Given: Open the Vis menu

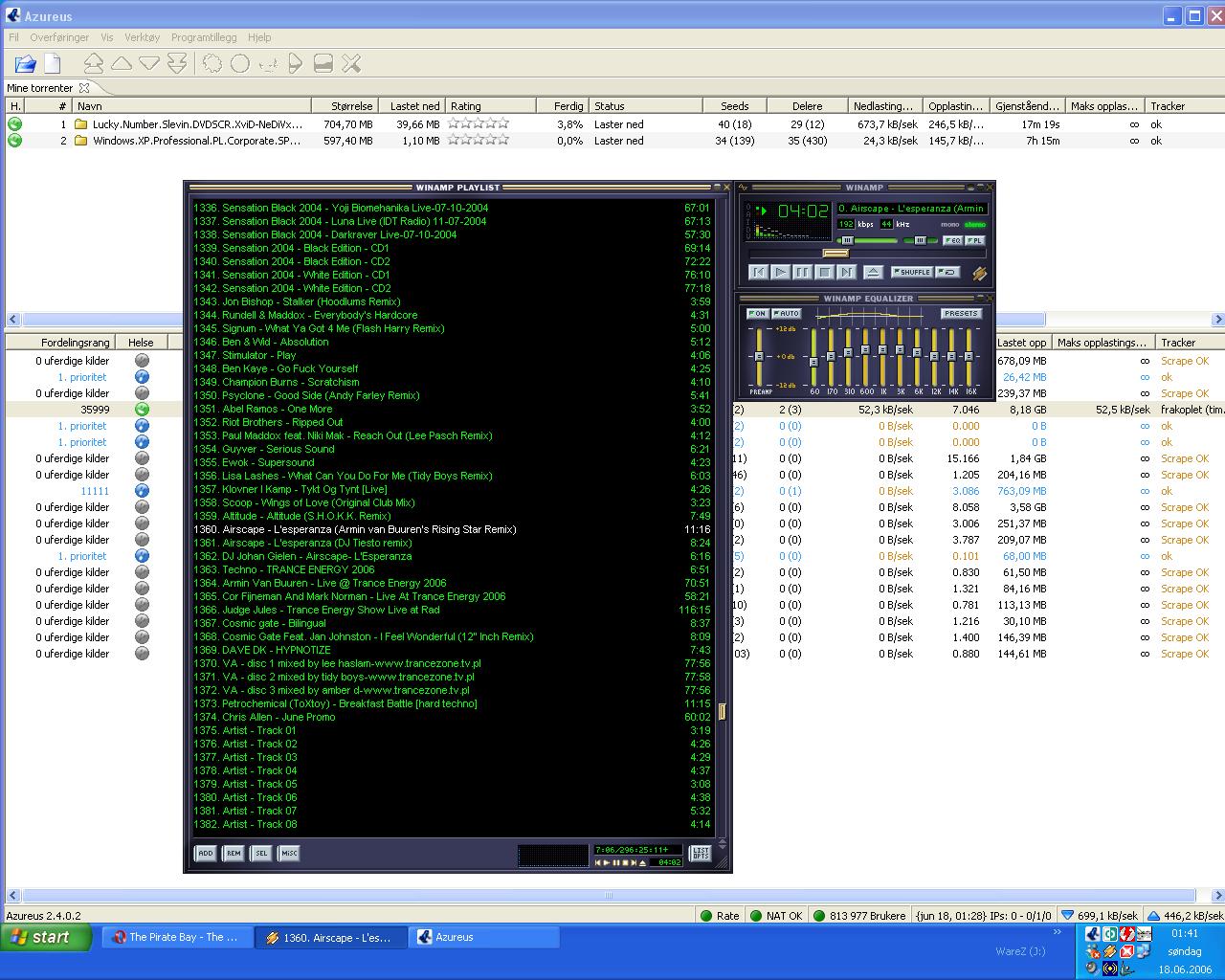Looking at the screenshot, I should click(107, 37).
